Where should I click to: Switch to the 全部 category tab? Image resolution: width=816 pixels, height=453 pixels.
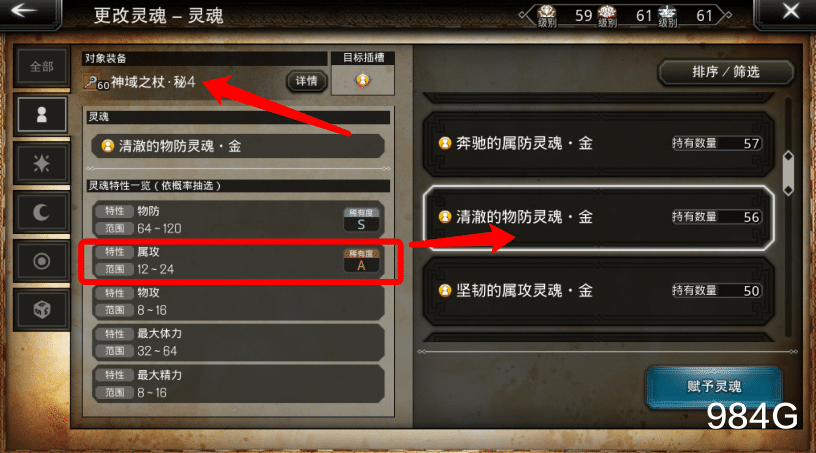click(42, 67)
